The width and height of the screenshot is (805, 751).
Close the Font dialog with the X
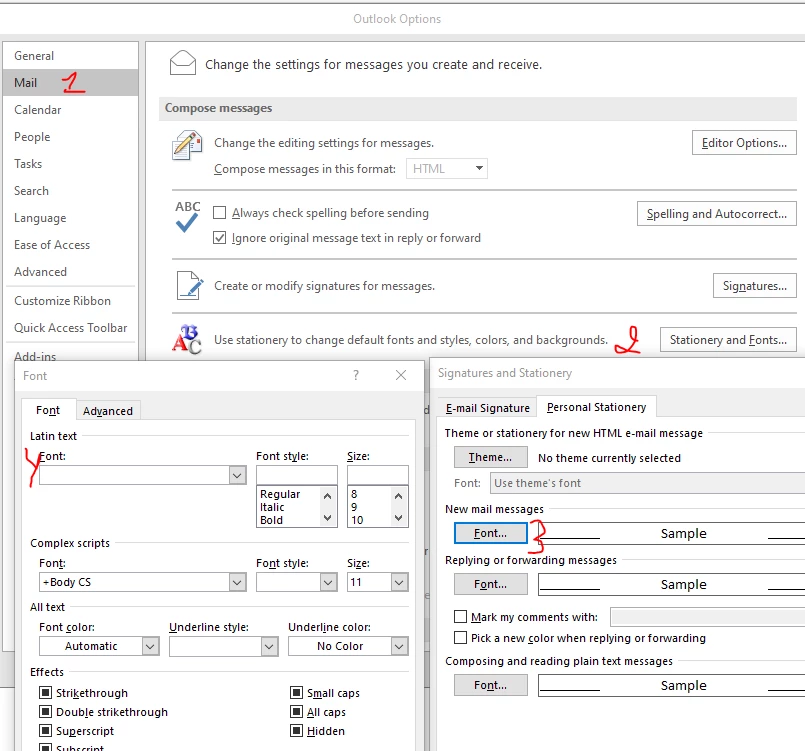[x=401, y=375]
